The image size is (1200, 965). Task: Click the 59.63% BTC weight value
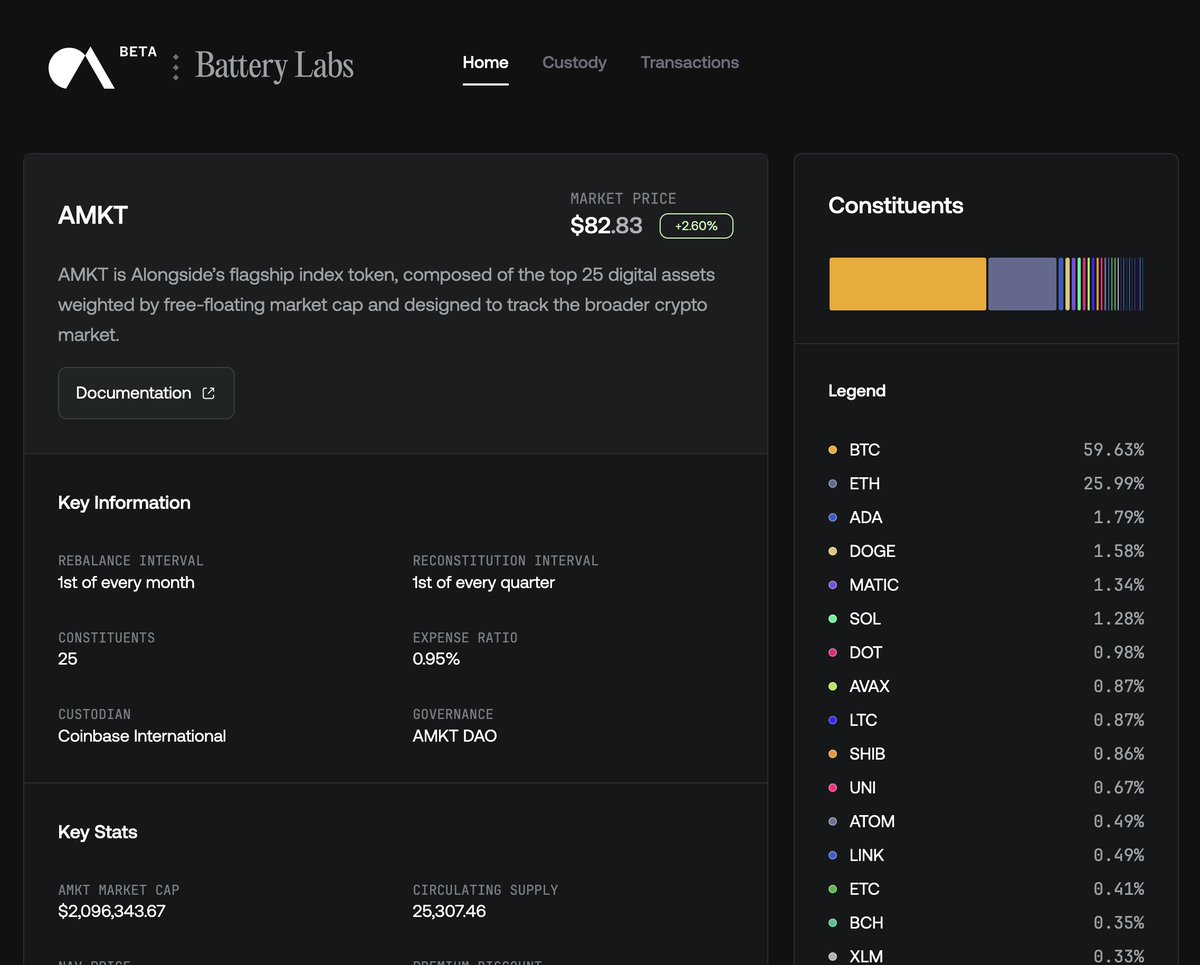point(1113,450)
